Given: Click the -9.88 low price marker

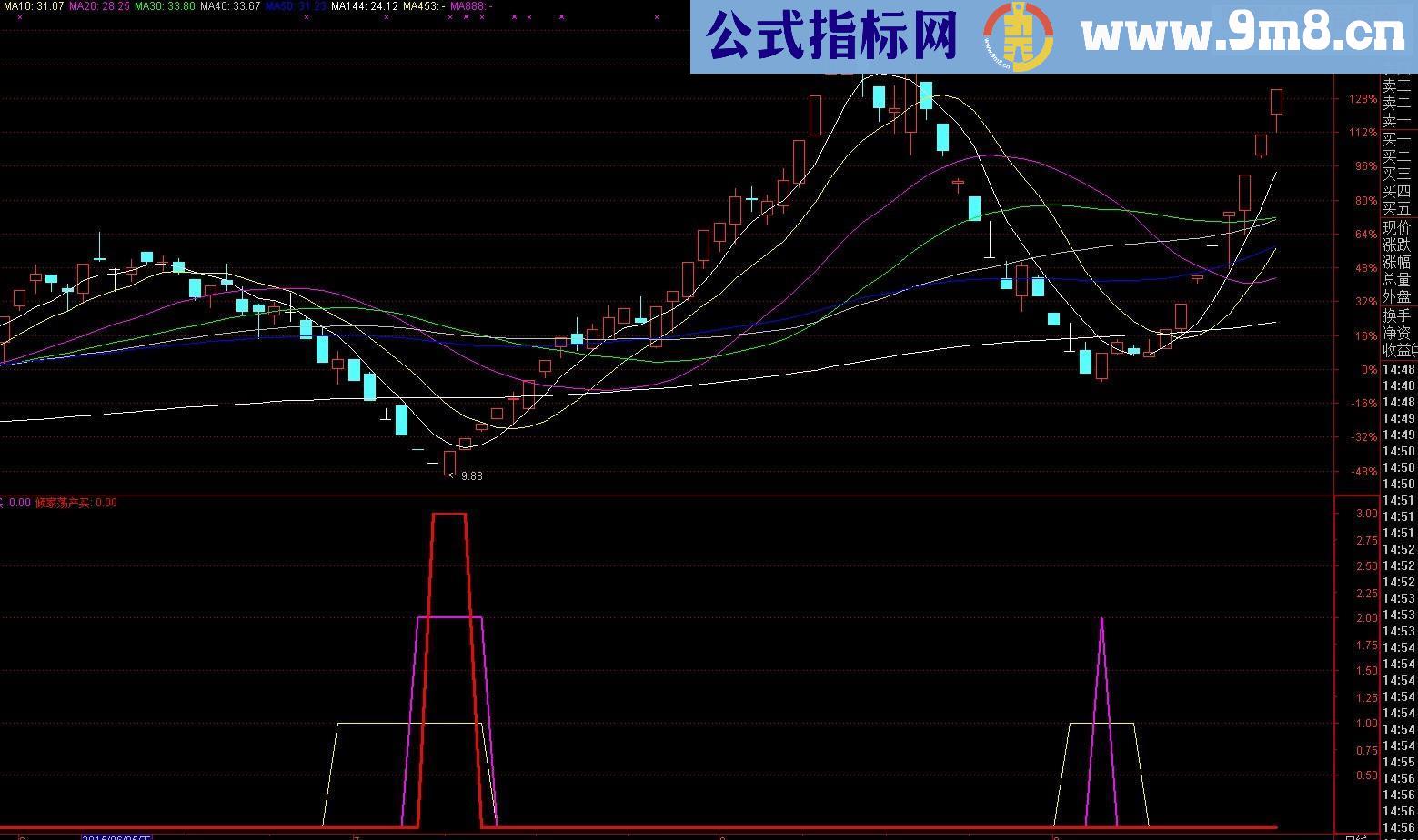Looking at the screenshot, I should pyautogui.click(x=465, y=475).
